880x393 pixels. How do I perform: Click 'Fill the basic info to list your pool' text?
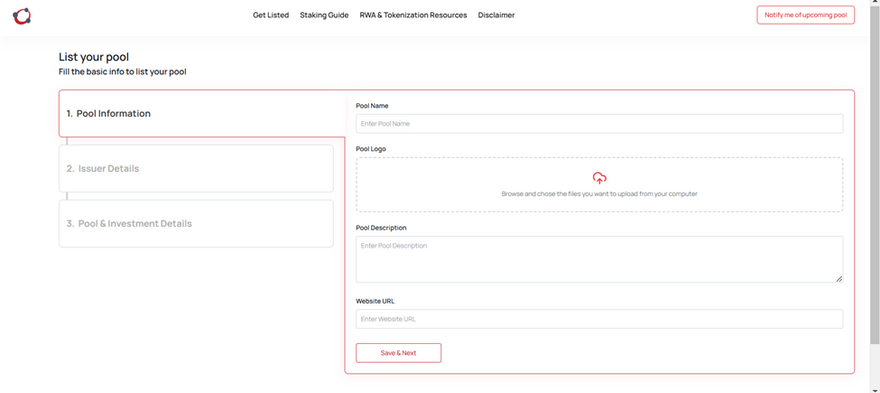click(x=122, y=72)
